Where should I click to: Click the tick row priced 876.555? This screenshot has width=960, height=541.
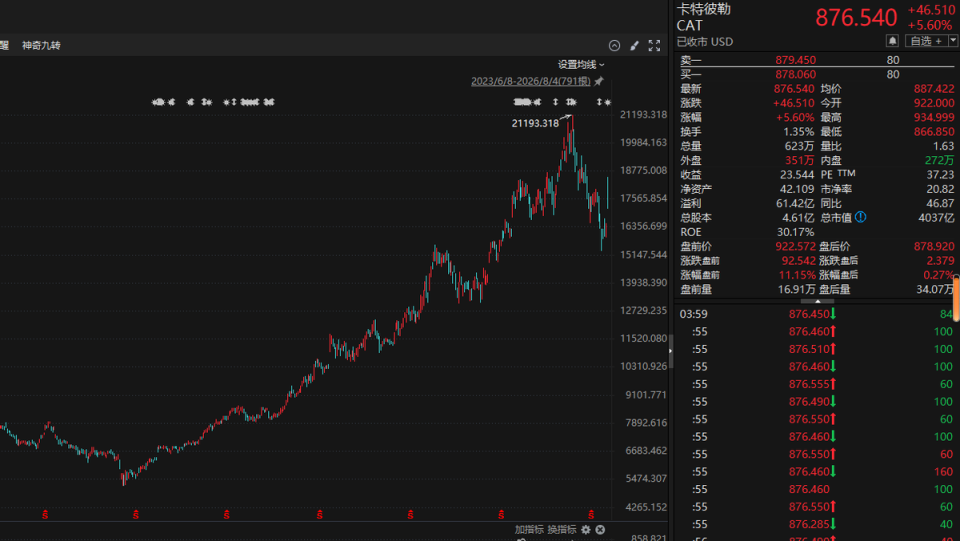click(817, 384)
